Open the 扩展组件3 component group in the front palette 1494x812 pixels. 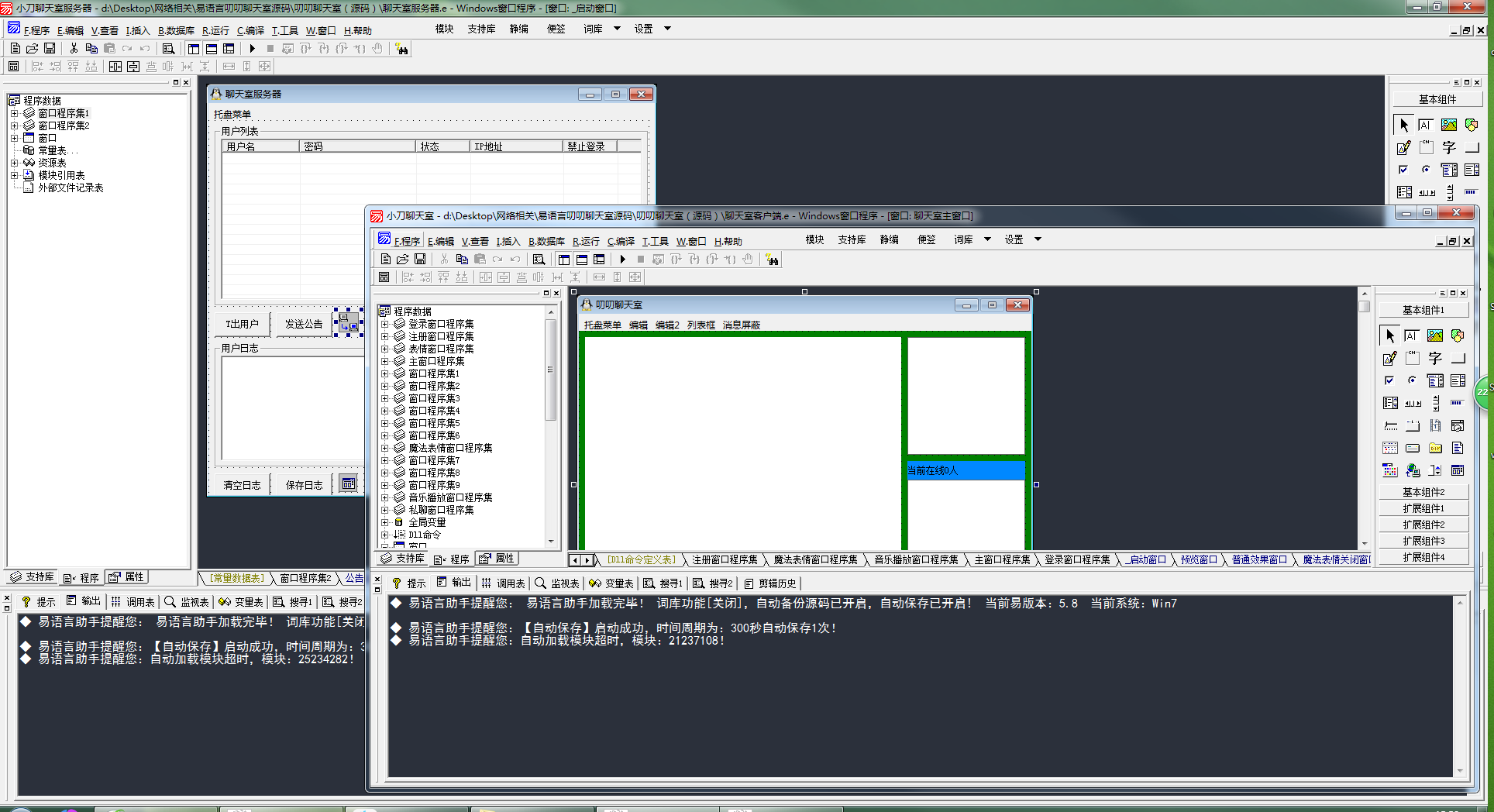[x=1423, y=541]
